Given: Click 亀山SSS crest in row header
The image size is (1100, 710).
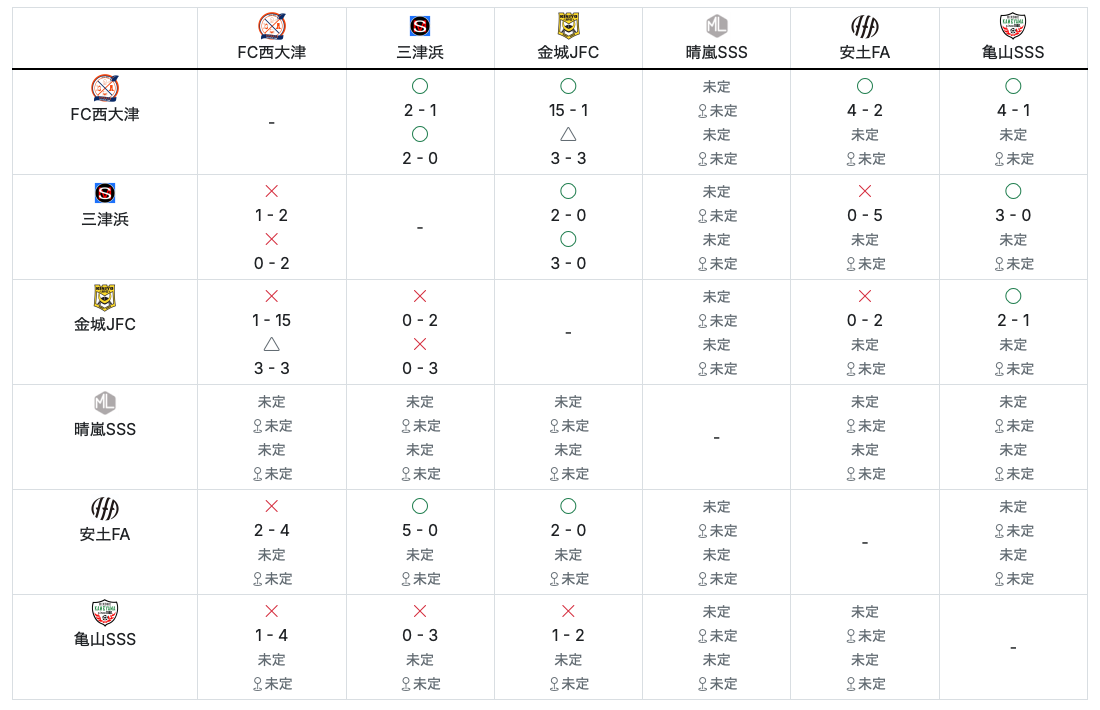Looking at the screenshot, I should (105, 612).
